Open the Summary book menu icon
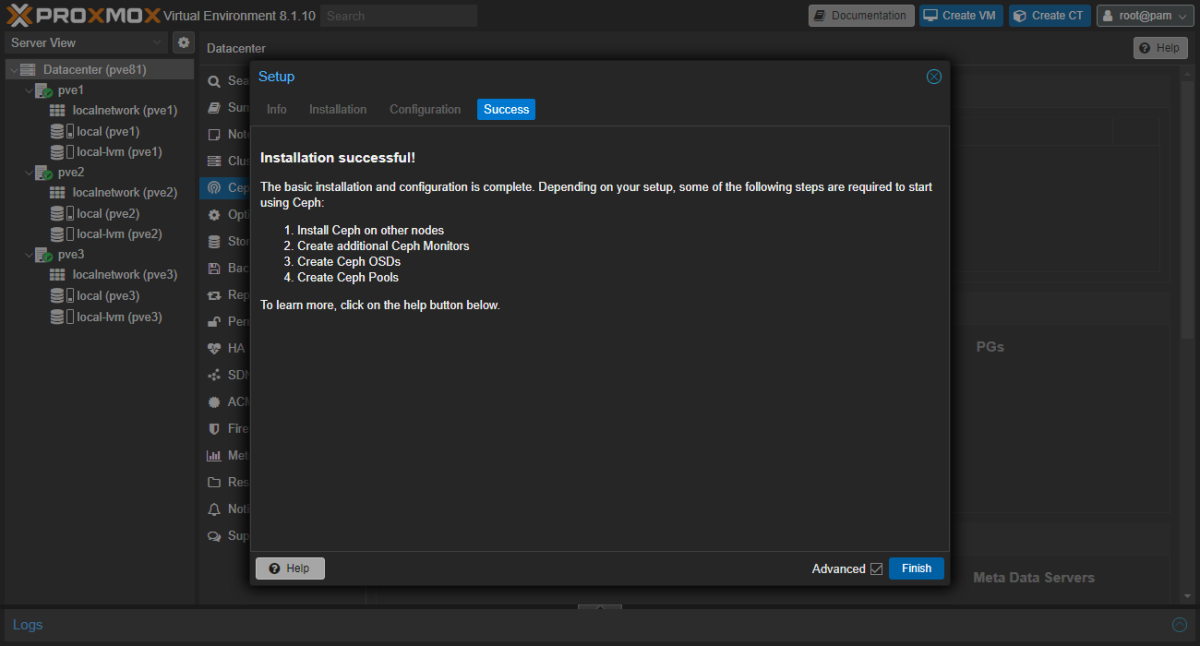Viewport: 1200px width, 646px height. (x=214, y=107)
